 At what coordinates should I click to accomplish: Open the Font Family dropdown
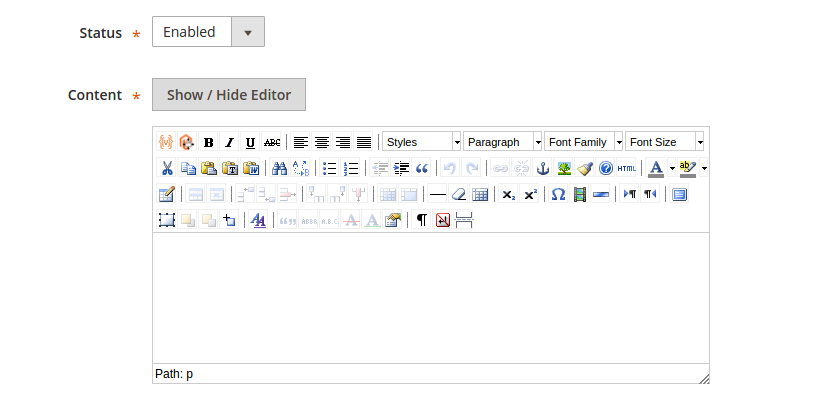(x=584, y=142)
